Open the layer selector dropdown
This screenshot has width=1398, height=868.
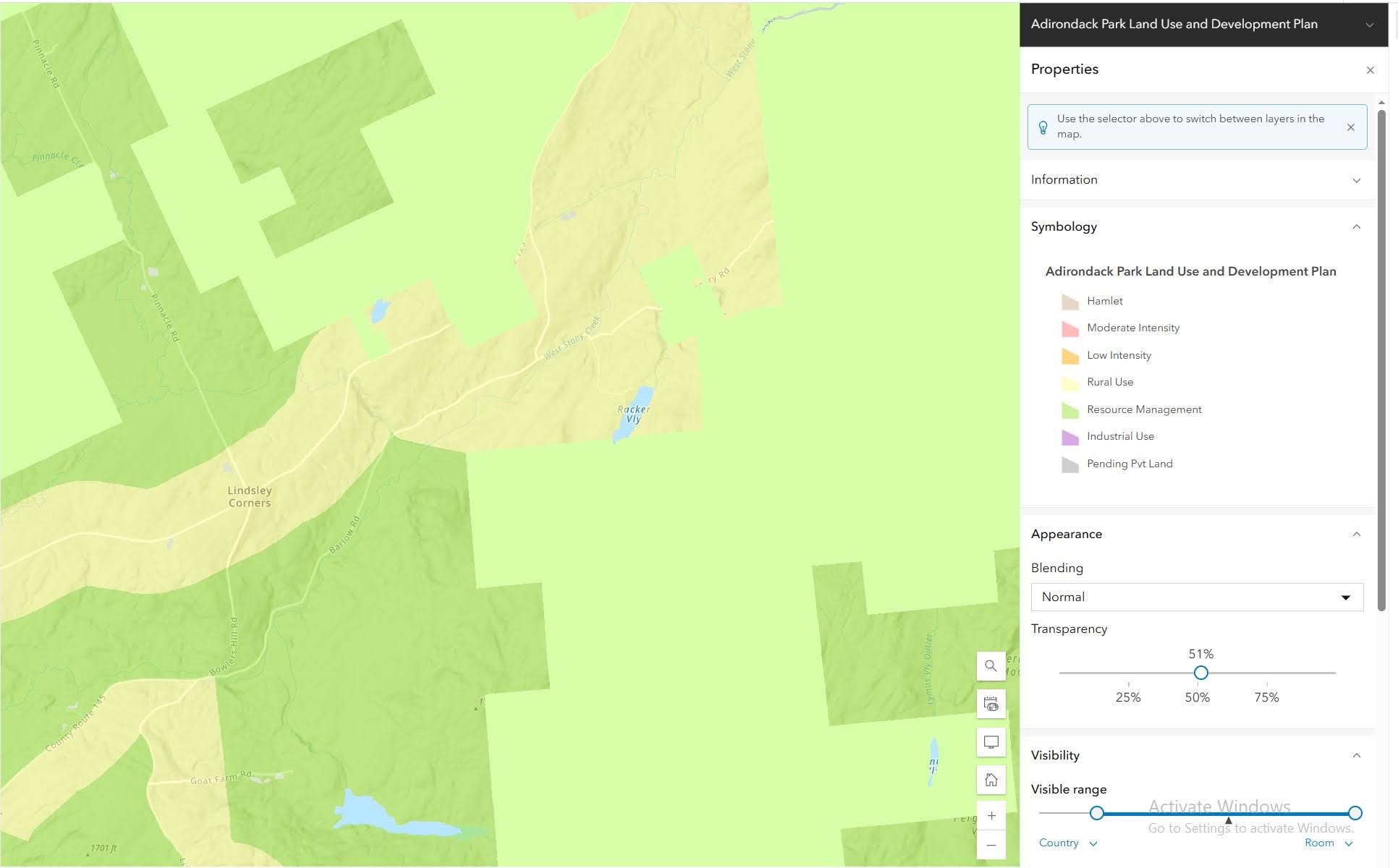[x=1369, y=25]
